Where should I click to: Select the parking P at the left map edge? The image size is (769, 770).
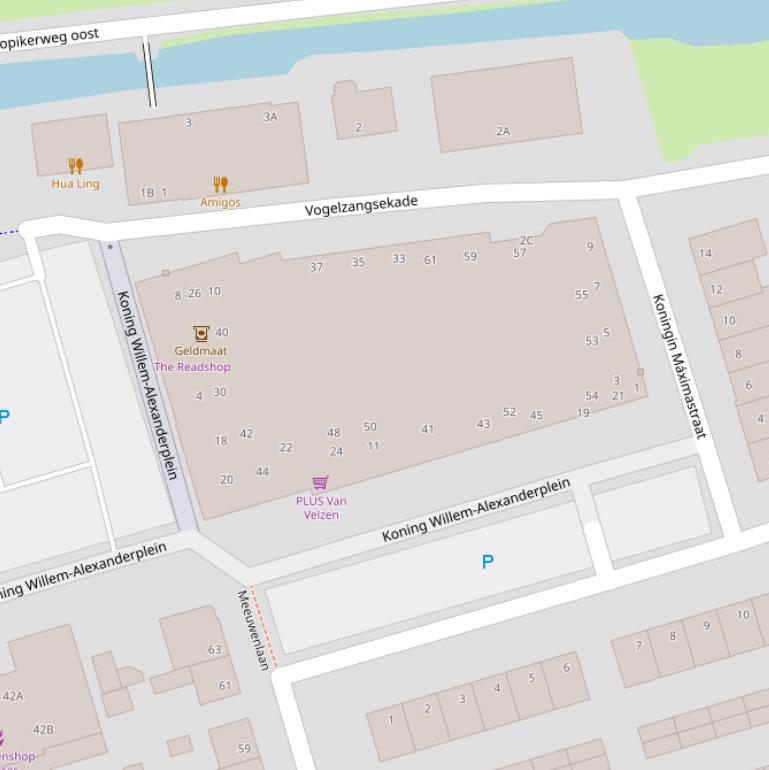coord(5,417)
